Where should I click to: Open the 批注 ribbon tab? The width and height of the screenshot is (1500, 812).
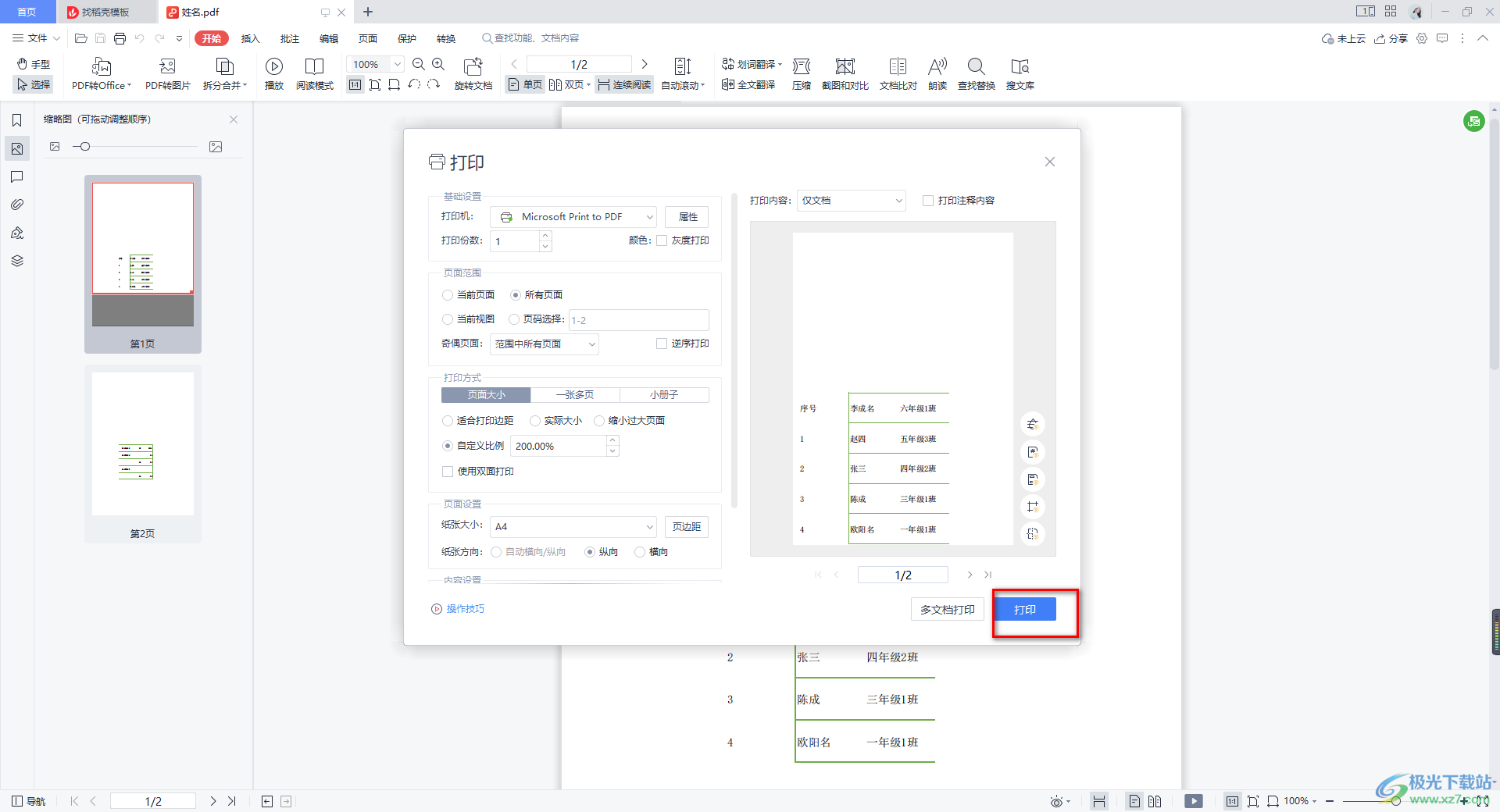tap(290, 38)
